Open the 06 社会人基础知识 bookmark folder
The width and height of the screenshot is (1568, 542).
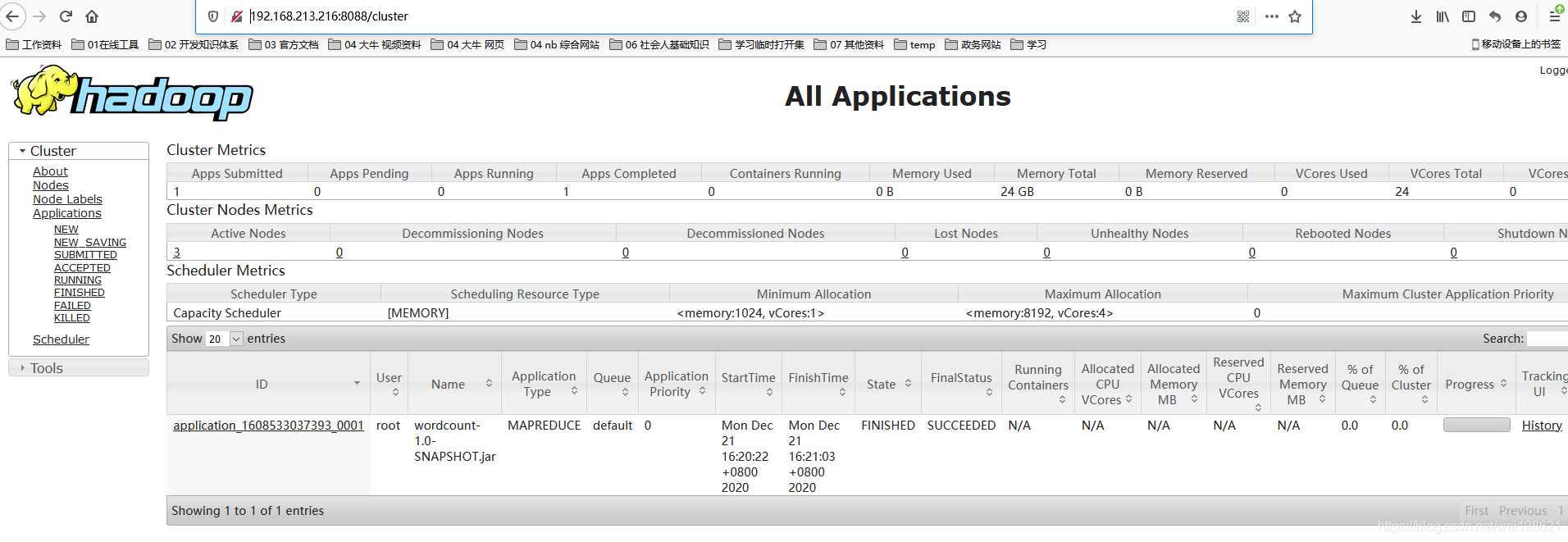(x=659, y=45)
